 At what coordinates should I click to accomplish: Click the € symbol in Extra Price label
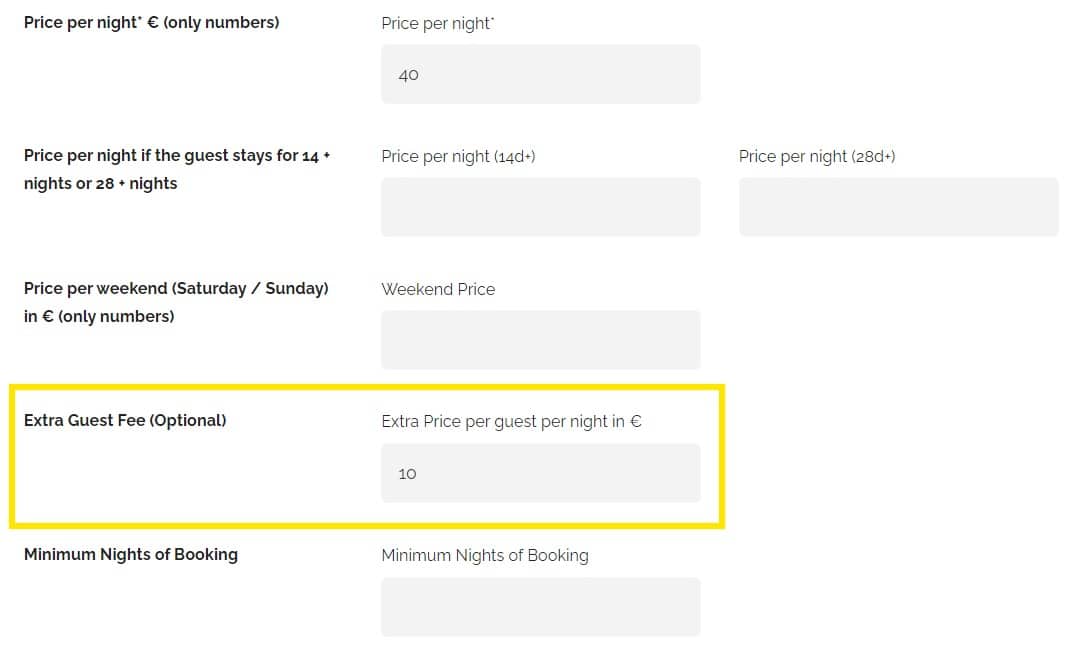pyautogui.click(x=635, y=422)
